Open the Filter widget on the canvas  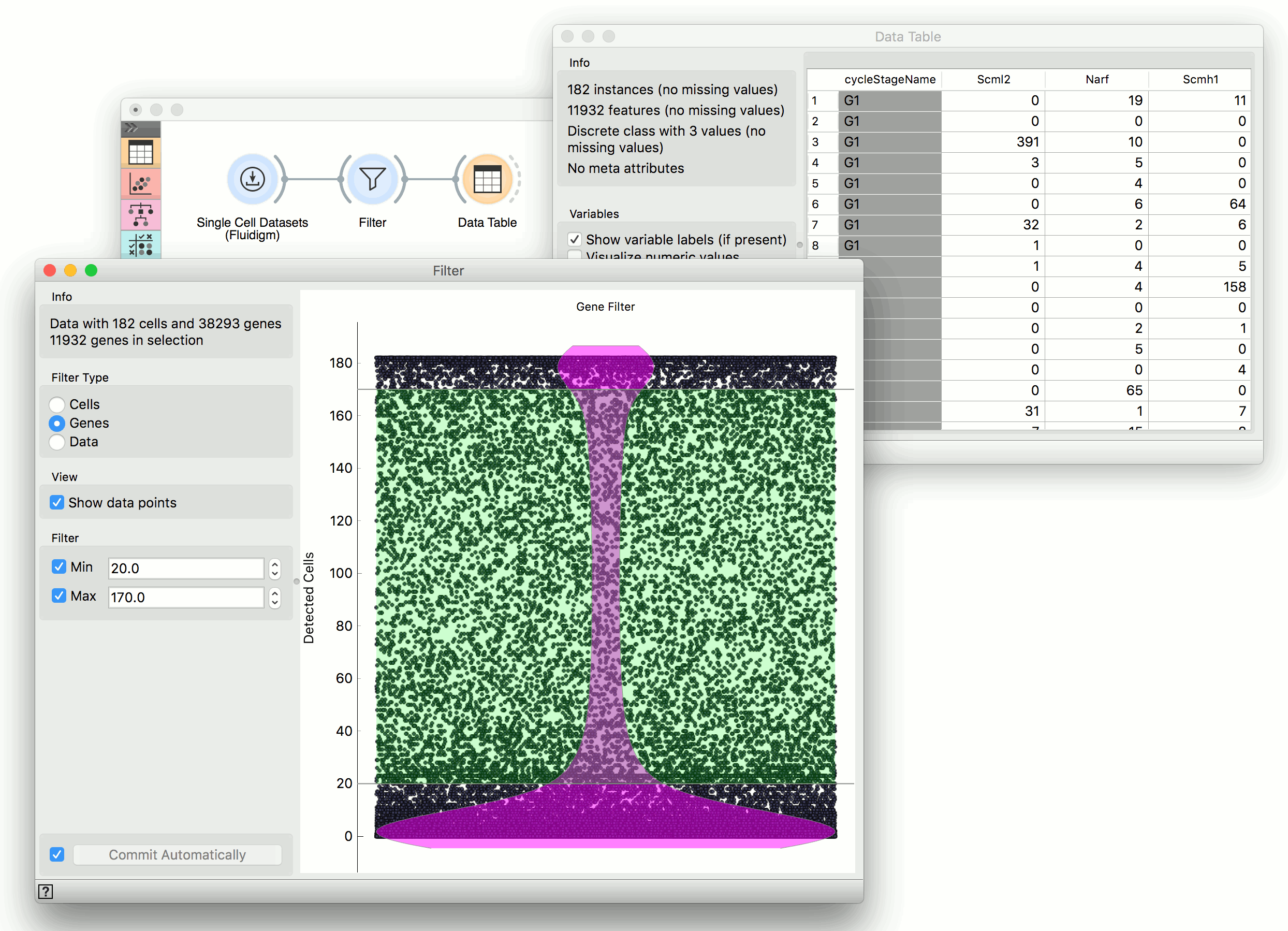click(x=373, y=179)
